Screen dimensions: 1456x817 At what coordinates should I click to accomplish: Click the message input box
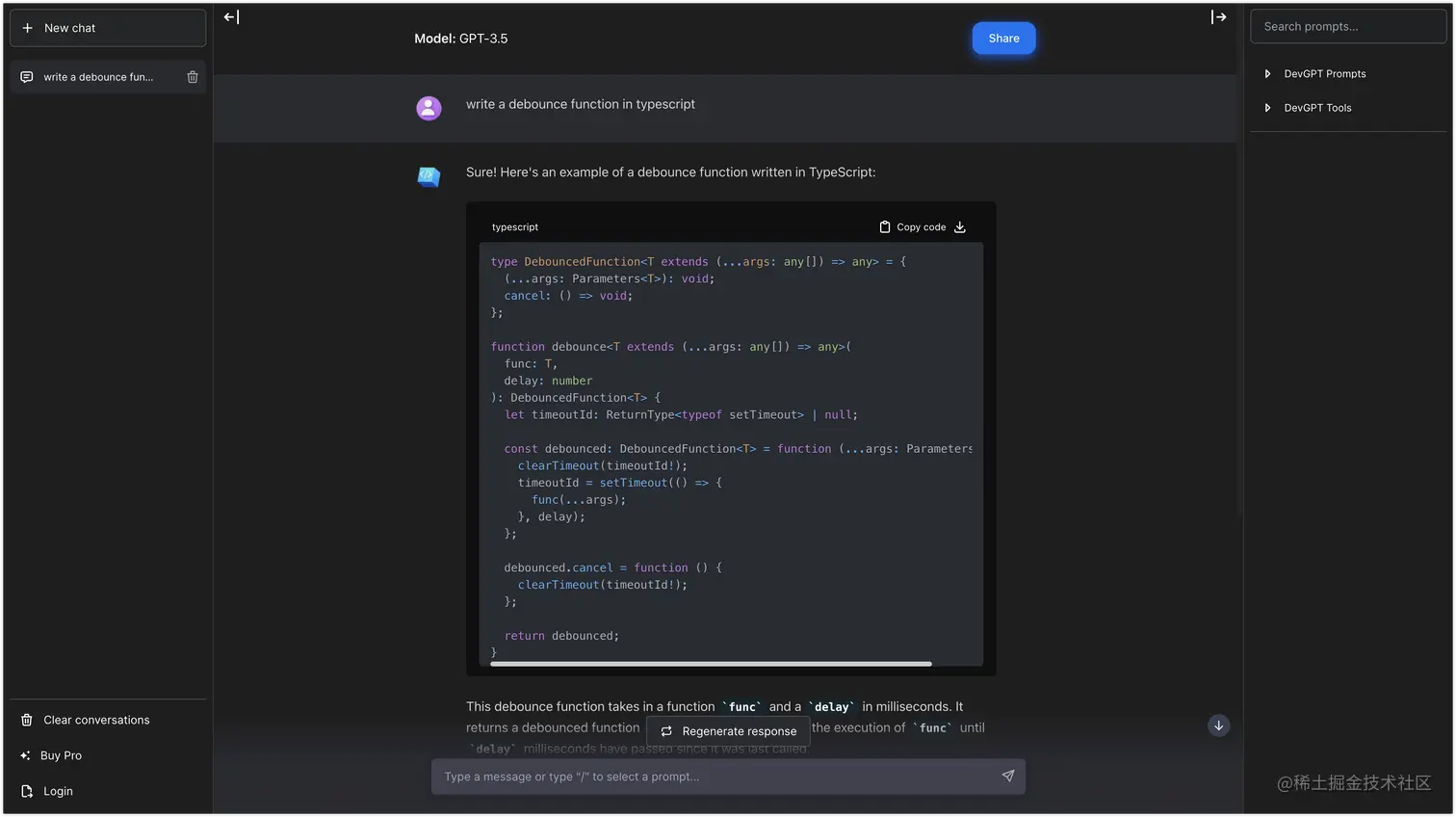pyautogui.click(x=728, y=777)
